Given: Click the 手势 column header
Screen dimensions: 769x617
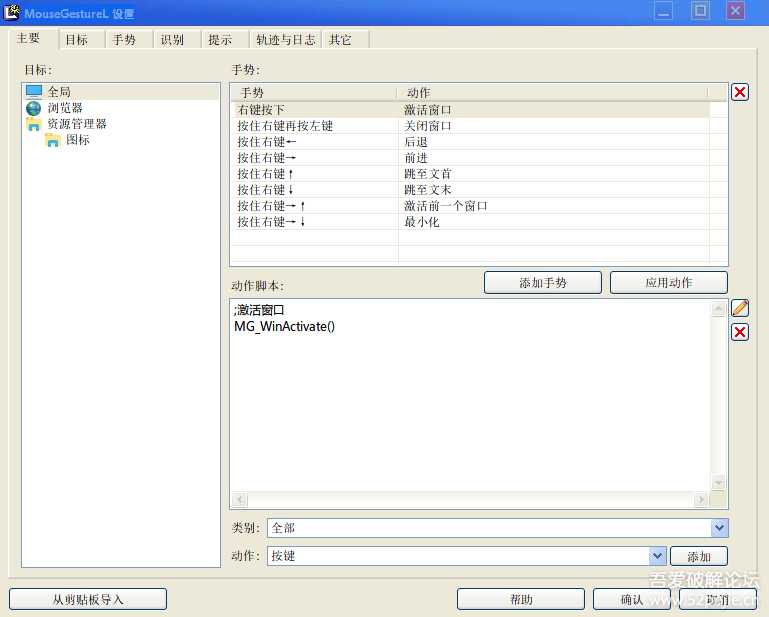Looking at the screenshot, I should tap(314, 93).
